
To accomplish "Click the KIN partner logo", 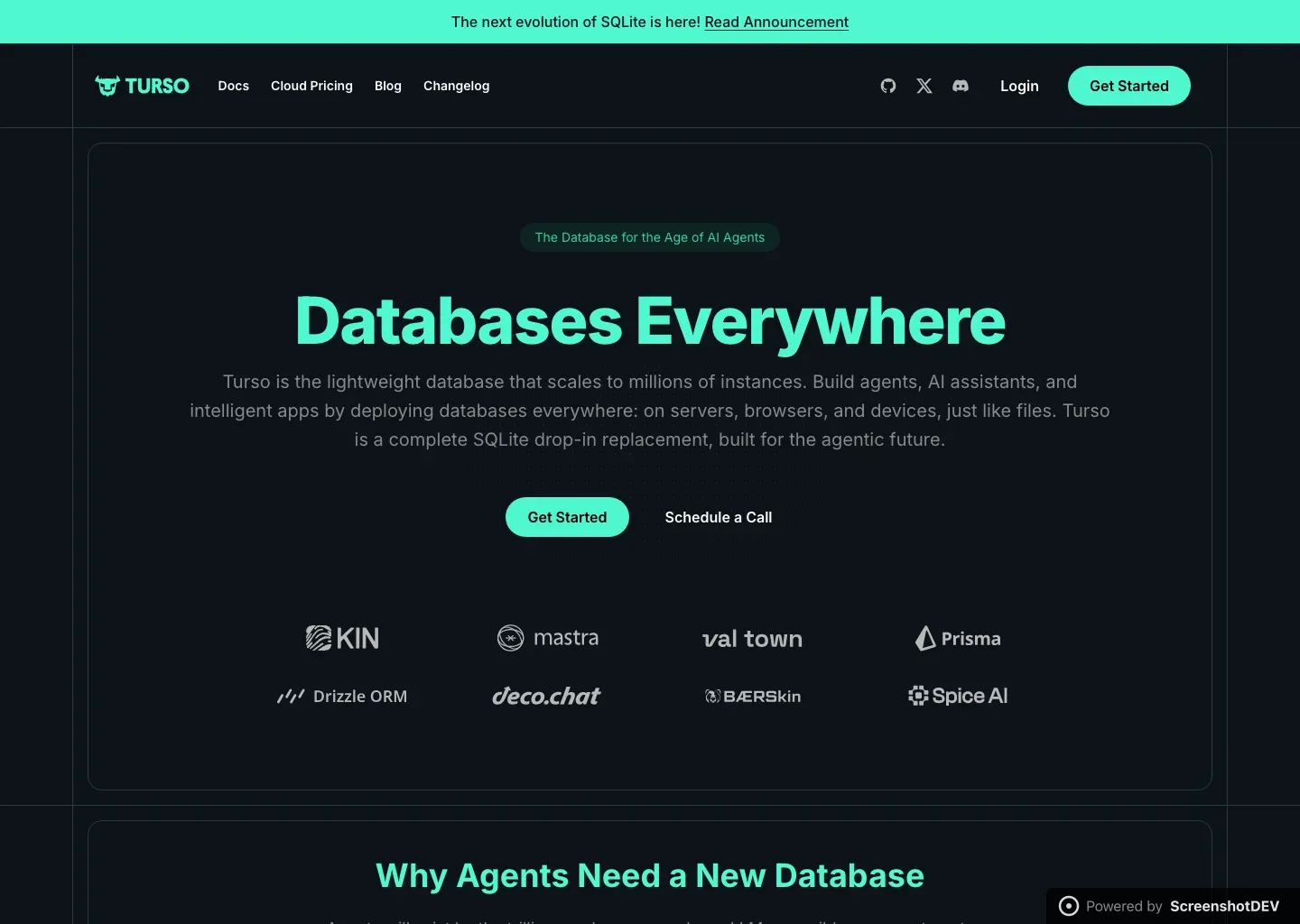I will click(x=342, y=638).
